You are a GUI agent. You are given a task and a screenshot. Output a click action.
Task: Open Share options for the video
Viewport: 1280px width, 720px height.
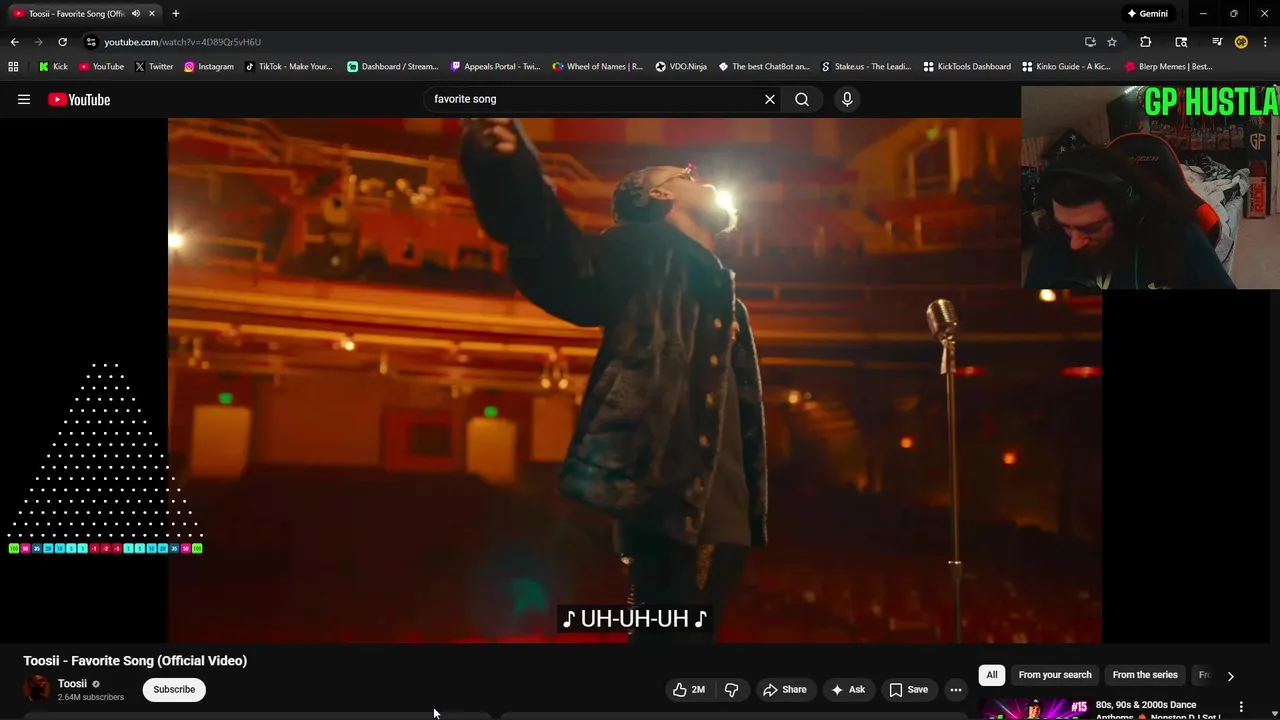pos(784,689)
